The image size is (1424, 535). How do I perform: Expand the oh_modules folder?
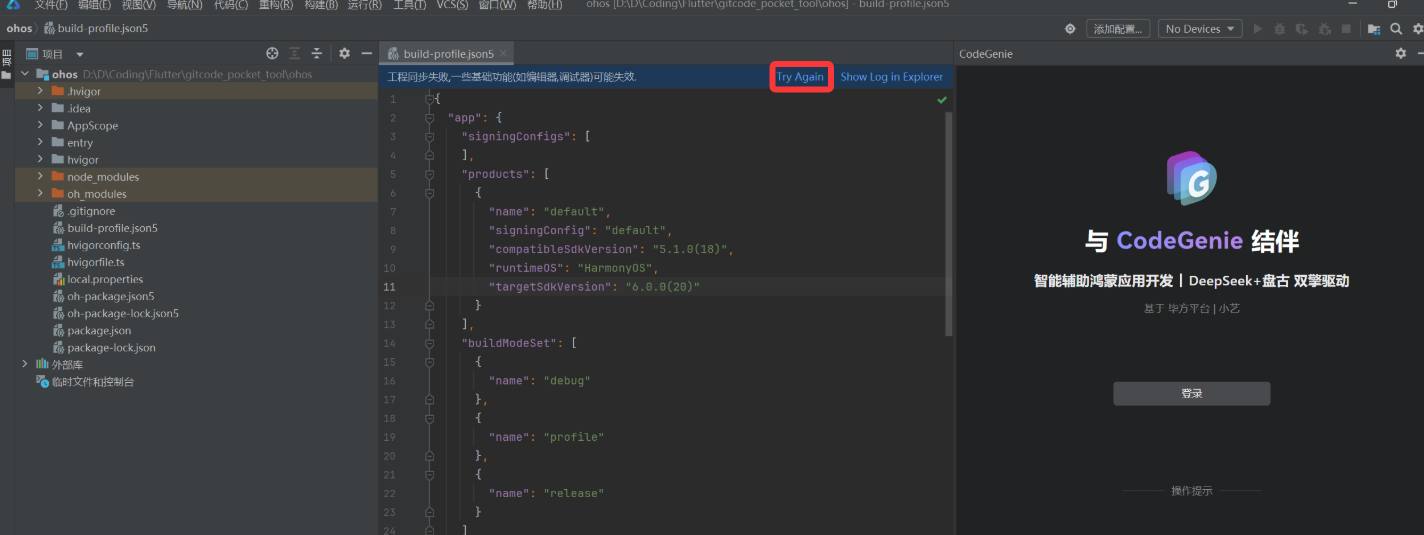click(40, 193)
